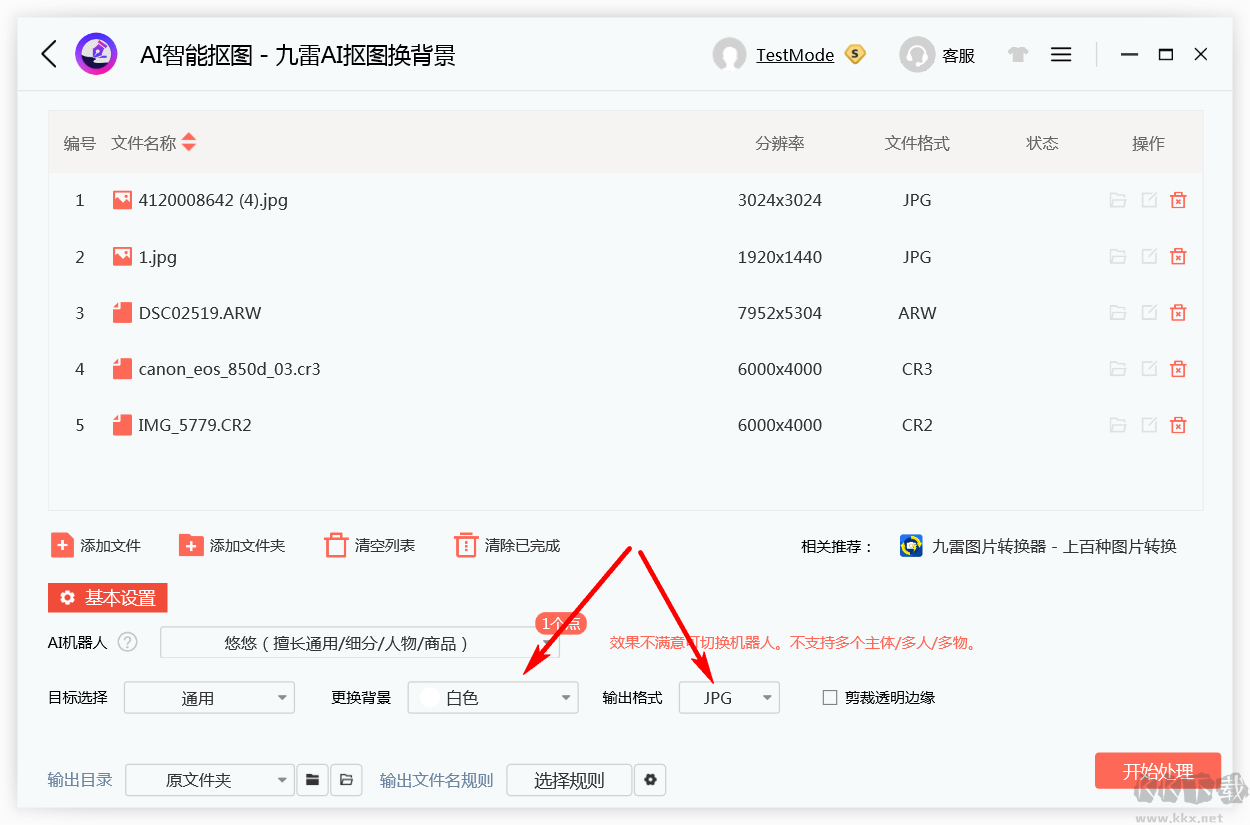Click the white 白色 background color swatch
This screenshot has width=1250, height=825.
tap(430, 697)
